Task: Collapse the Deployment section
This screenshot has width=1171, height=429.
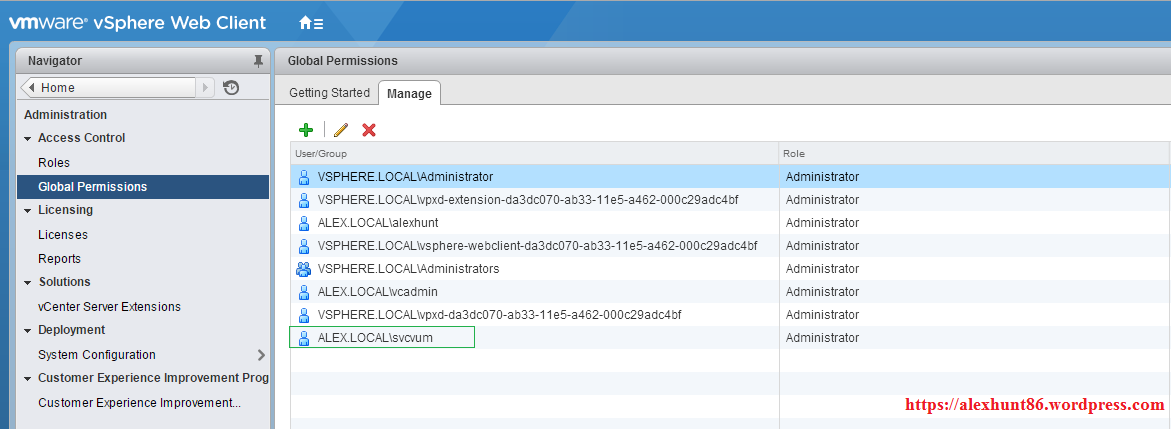Action: click(28, 331)
